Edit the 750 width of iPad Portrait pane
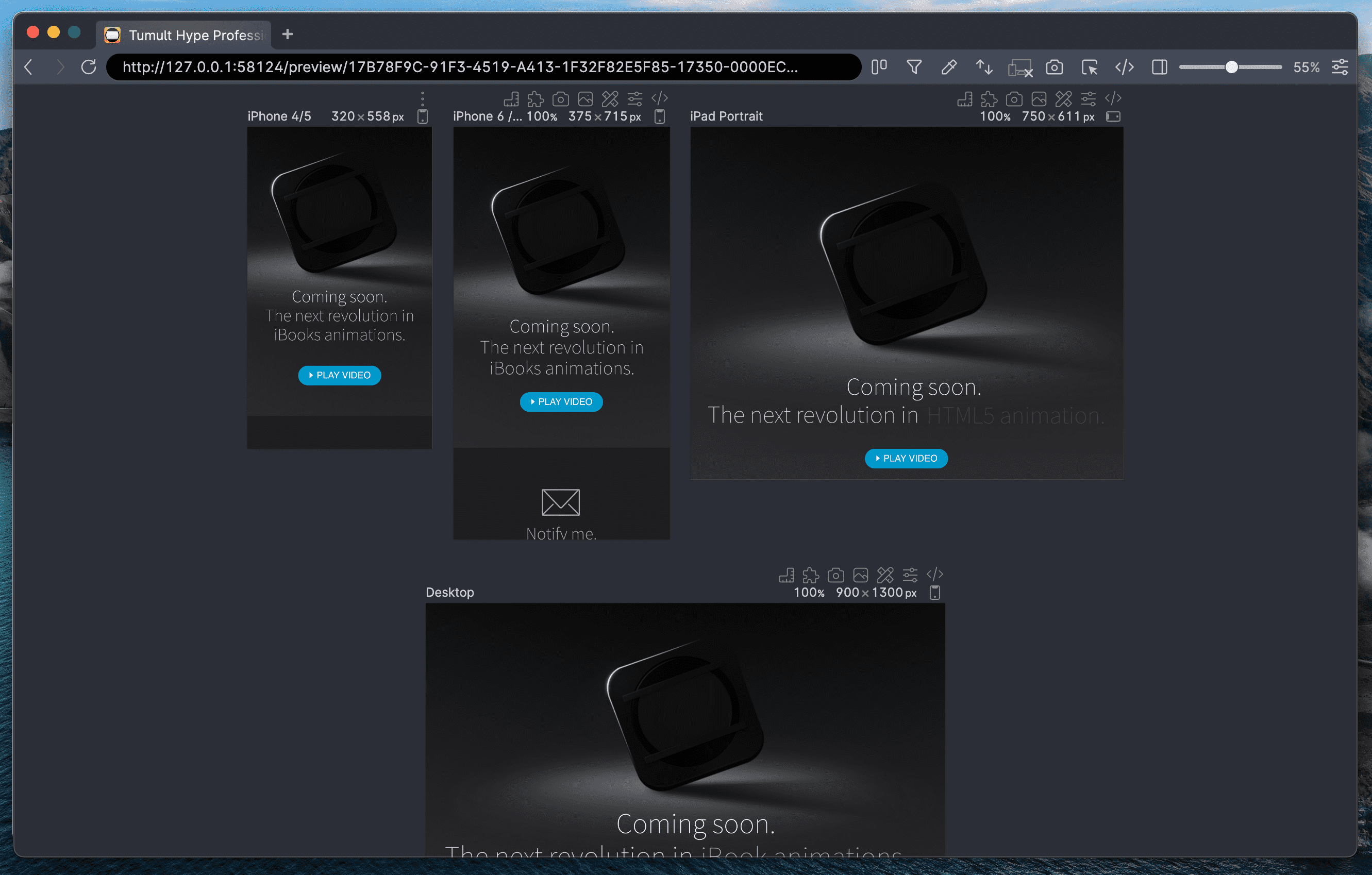The width and height of the screenshot is (1372, 875). coord(1033,116)
